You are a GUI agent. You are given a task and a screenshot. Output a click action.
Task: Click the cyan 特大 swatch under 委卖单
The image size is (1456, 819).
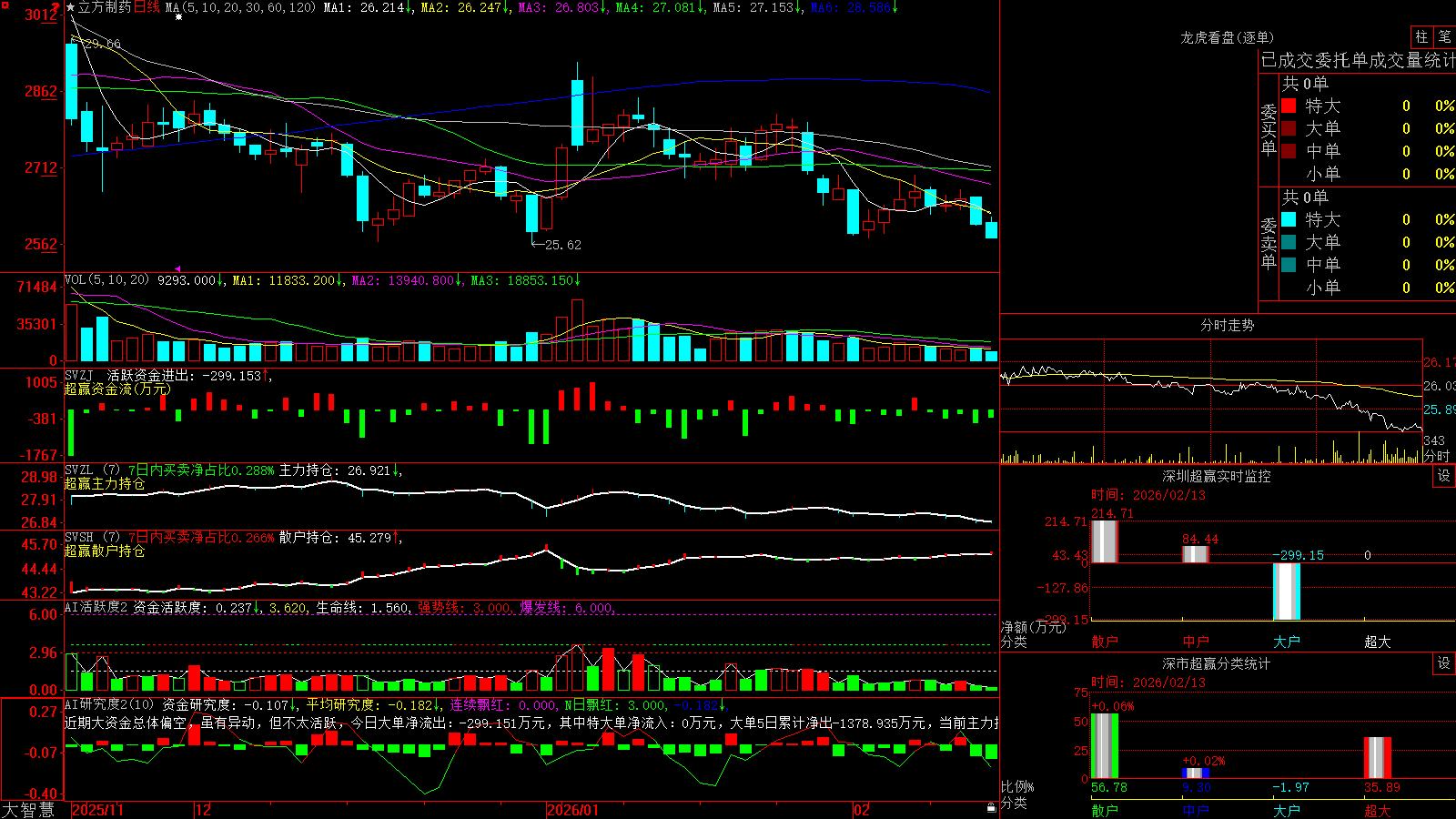point(1289,219)
